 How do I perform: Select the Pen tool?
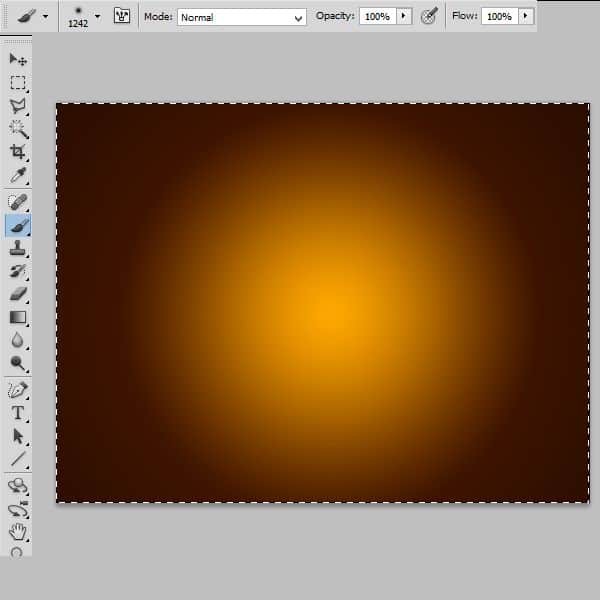point(18,390)
